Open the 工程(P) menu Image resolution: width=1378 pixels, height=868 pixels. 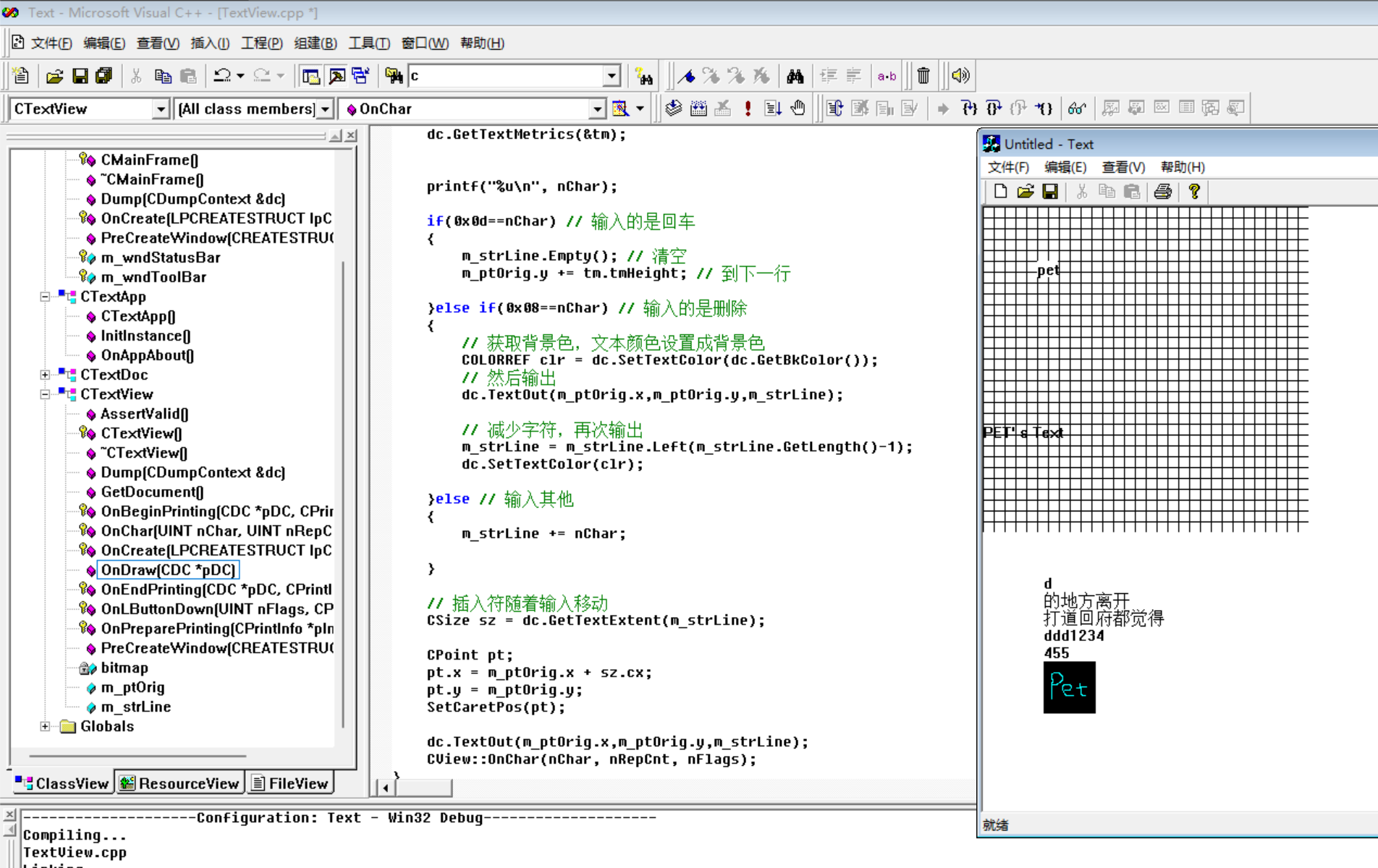click(x=262, y=43)
